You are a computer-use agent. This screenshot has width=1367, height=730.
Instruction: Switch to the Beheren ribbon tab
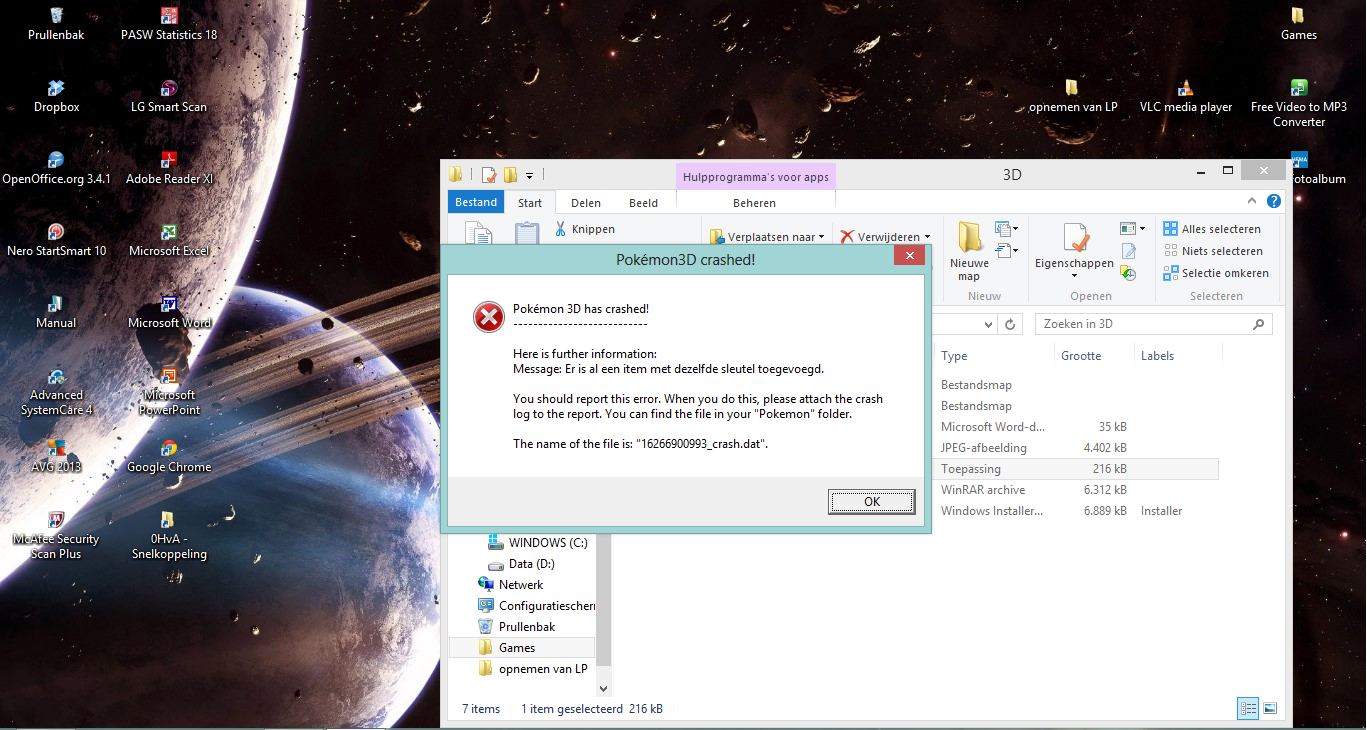pos(754,203)
